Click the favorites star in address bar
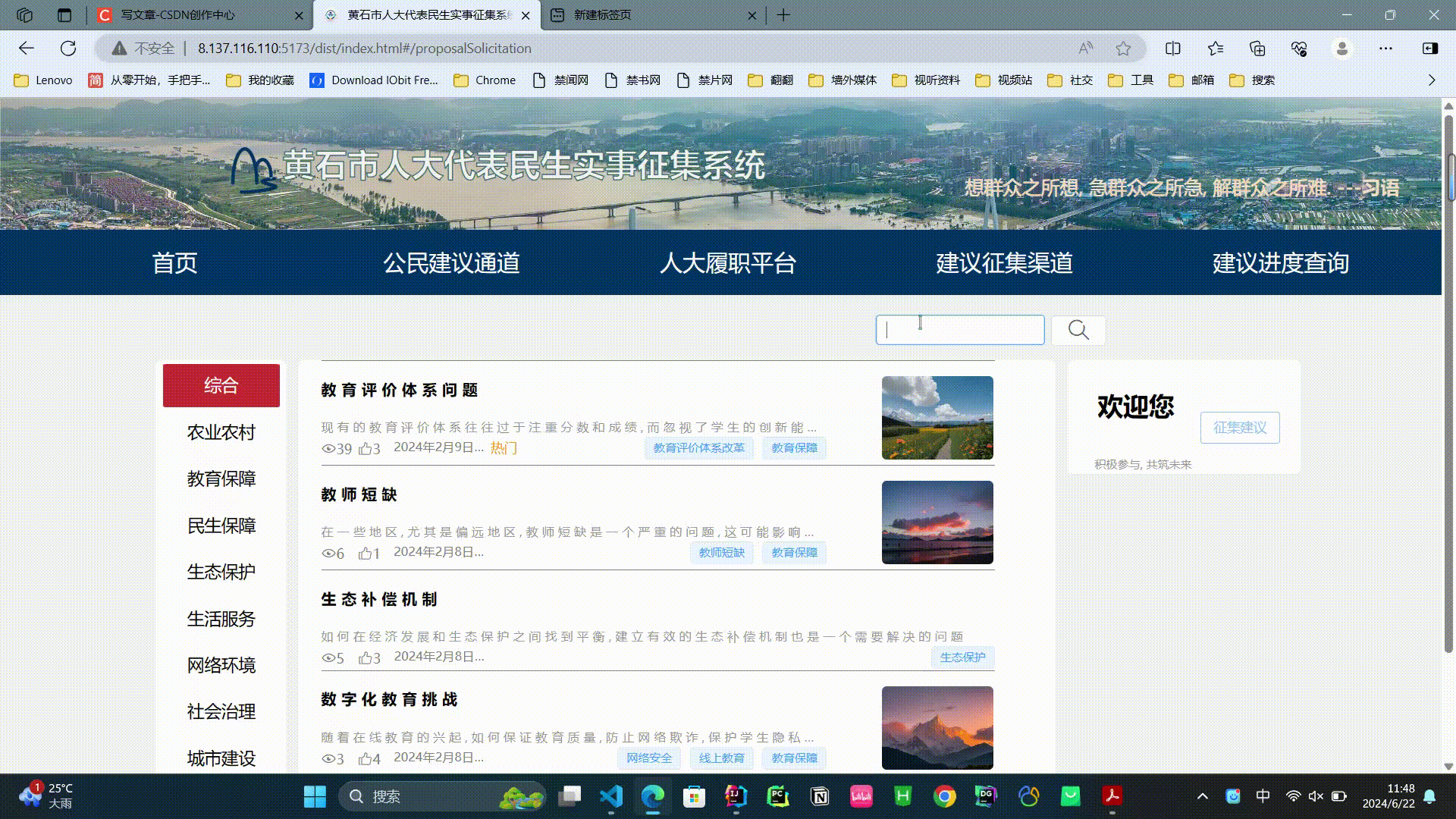 coord(1123,49)
